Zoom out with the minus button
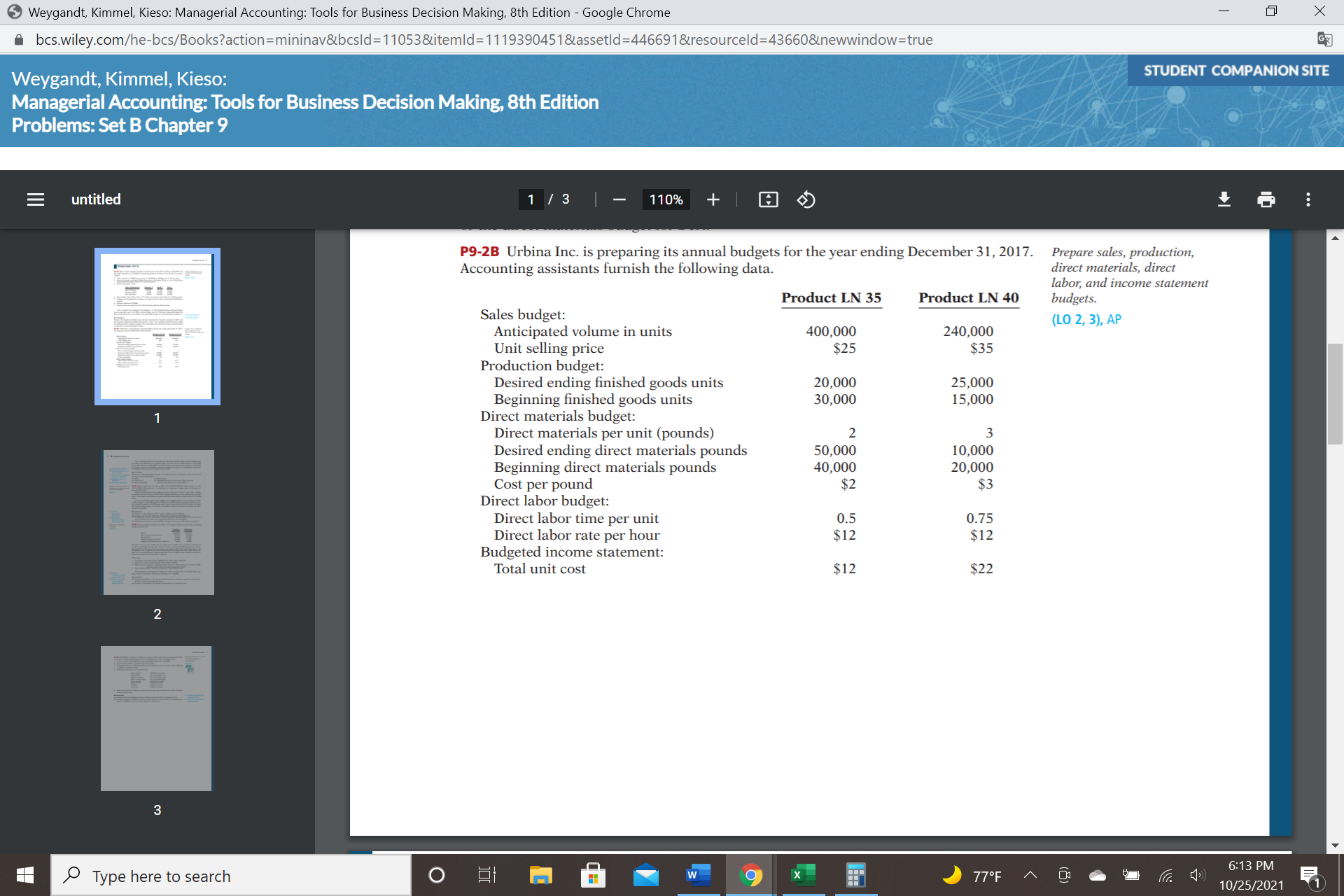The width and height of the screenshot is (1344, 896). point(619,199)
